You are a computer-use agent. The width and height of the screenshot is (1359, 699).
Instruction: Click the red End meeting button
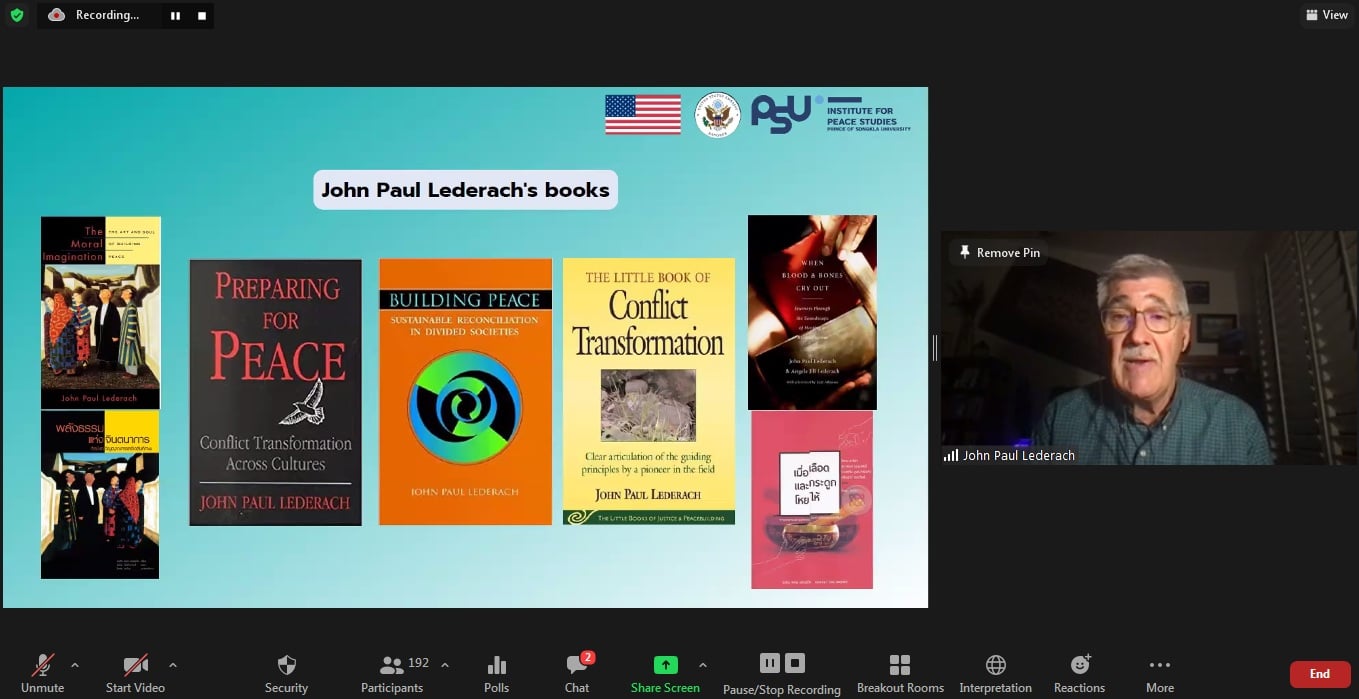pos(1320,674)
